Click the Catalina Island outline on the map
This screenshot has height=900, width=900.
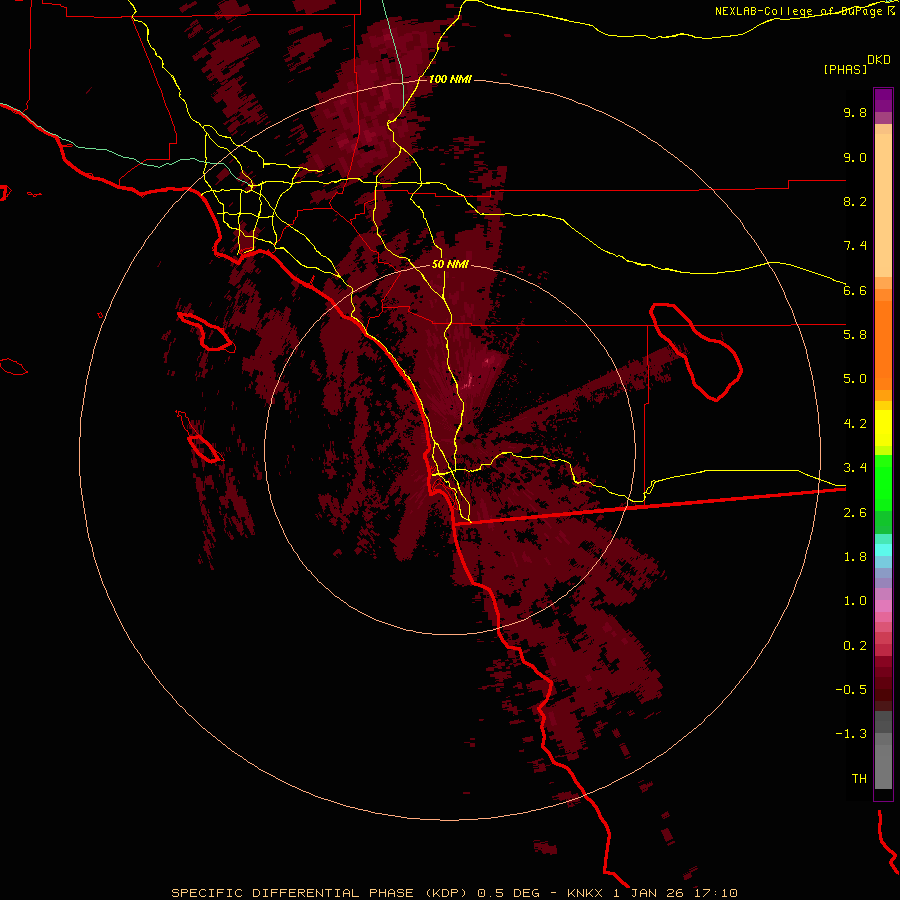click(205, 332)
